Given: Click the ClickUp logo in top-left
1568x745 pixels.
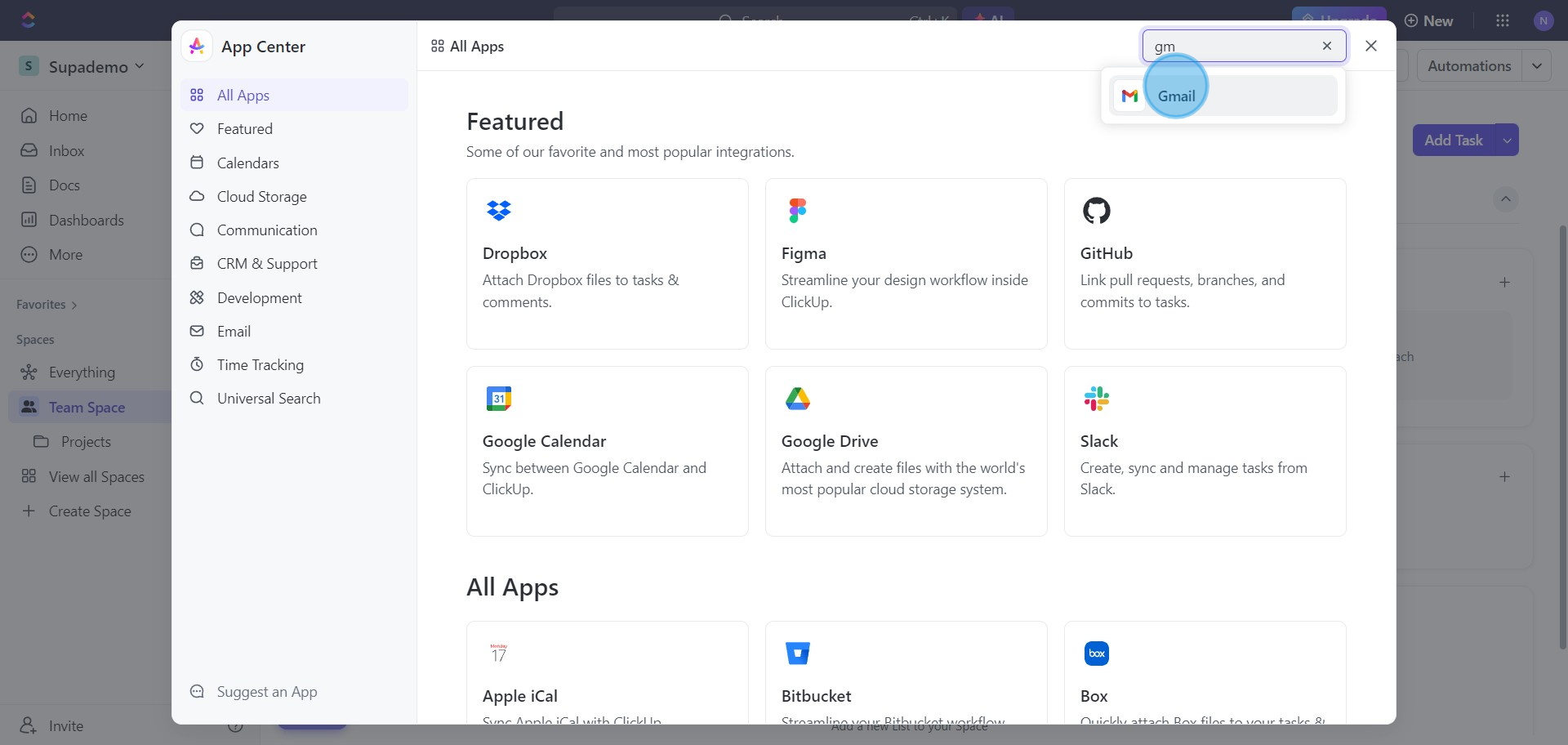Looking at the screenshot, I should click(x=28, y=20).
